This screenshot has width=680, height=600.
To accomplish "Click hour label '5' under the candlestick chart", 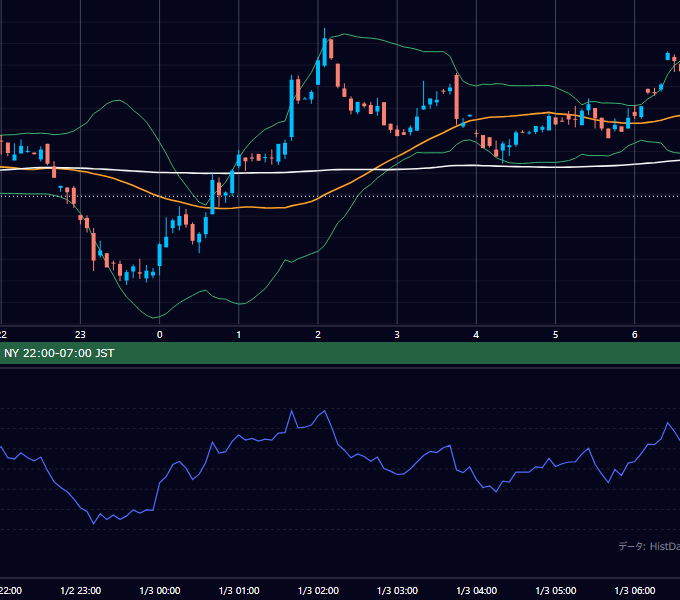I will coord(556,334).
